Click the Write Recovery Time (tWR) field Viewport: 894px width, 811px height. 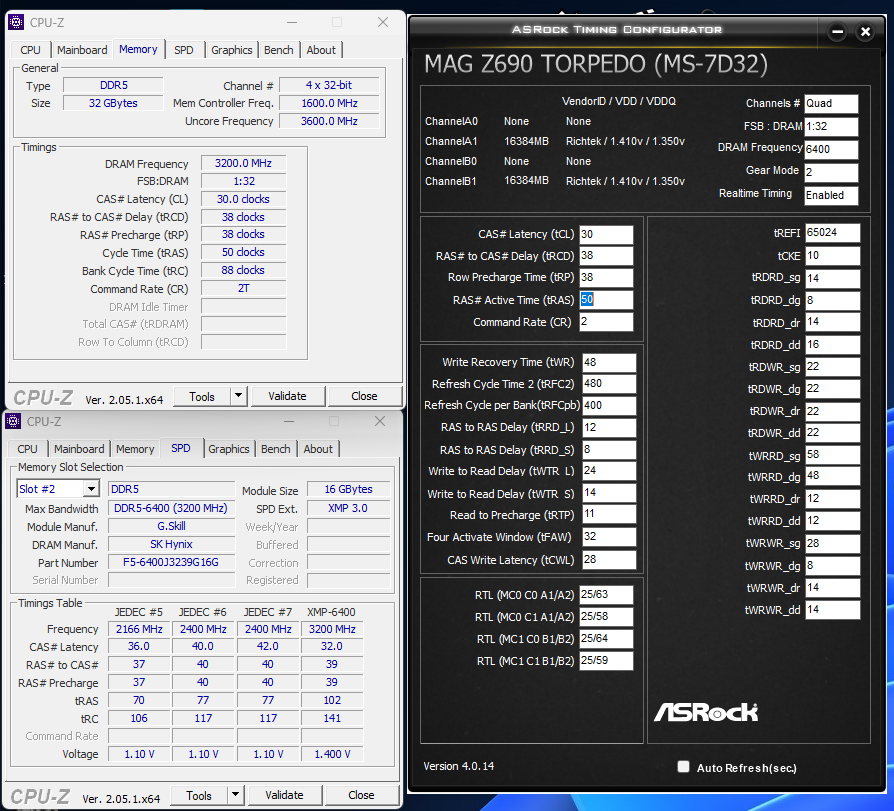[x=609, y=362]
